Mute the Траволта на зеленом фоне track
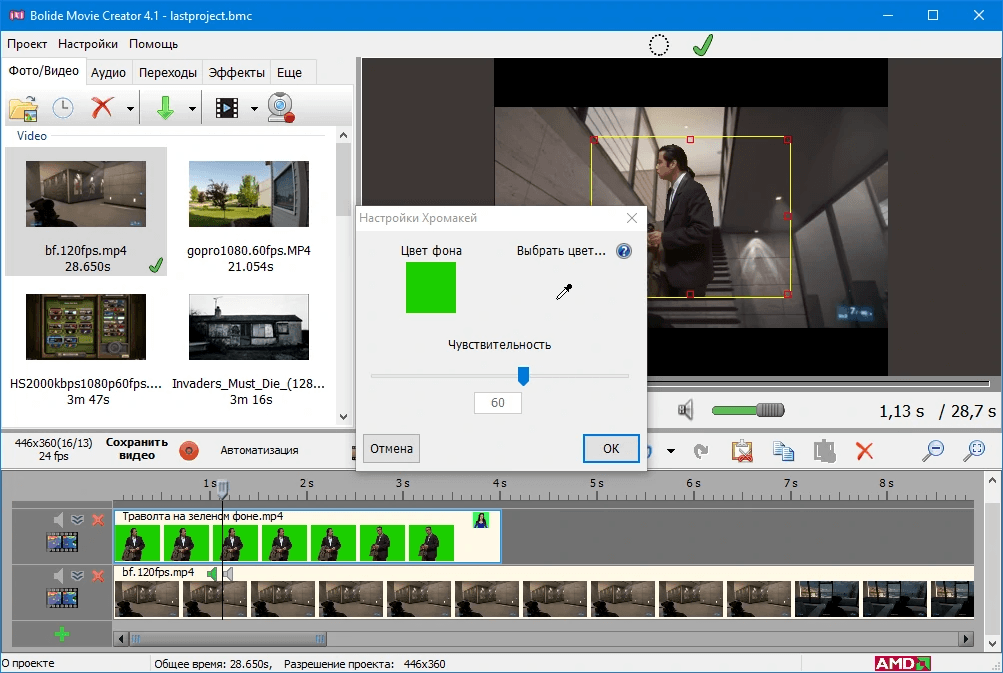The image size is (1003, 673). [x=59, y=520]
